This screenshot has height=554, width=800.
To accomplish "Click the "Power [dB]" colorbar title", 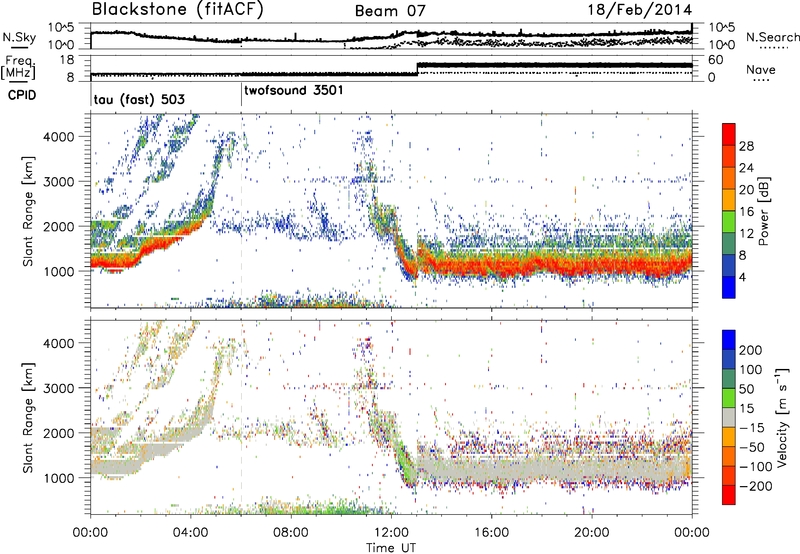I will [764, 211].
